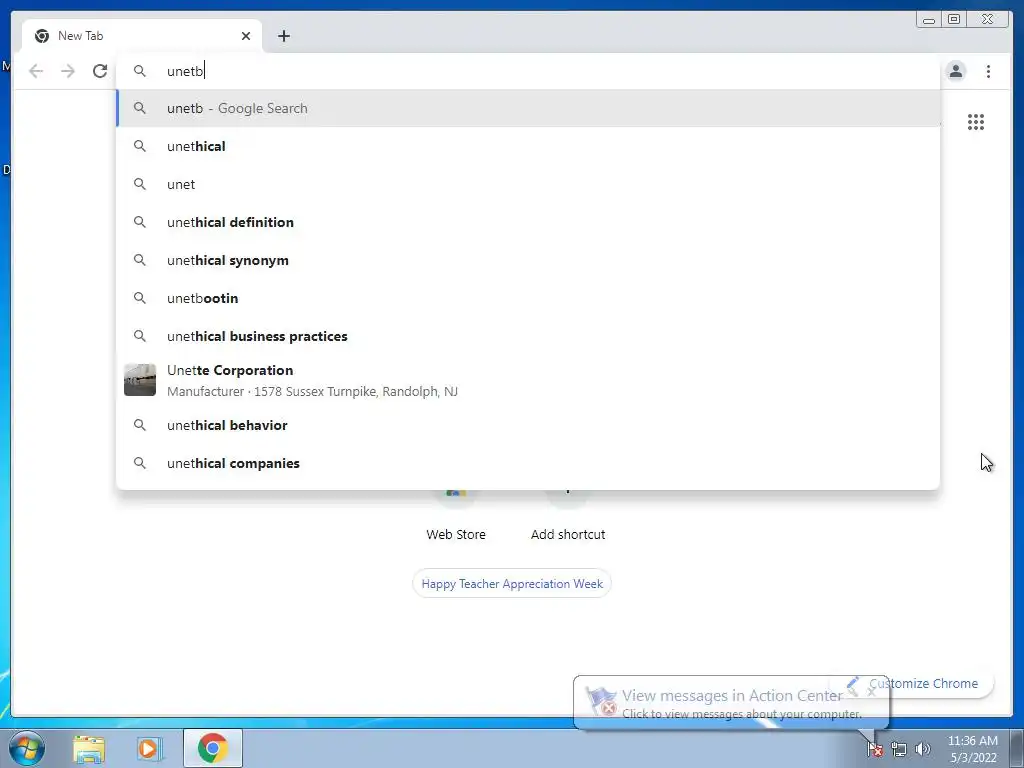Go forward with the forward arrow
The width and height of the screenshot is (1024, 768).
coord(68,71)
